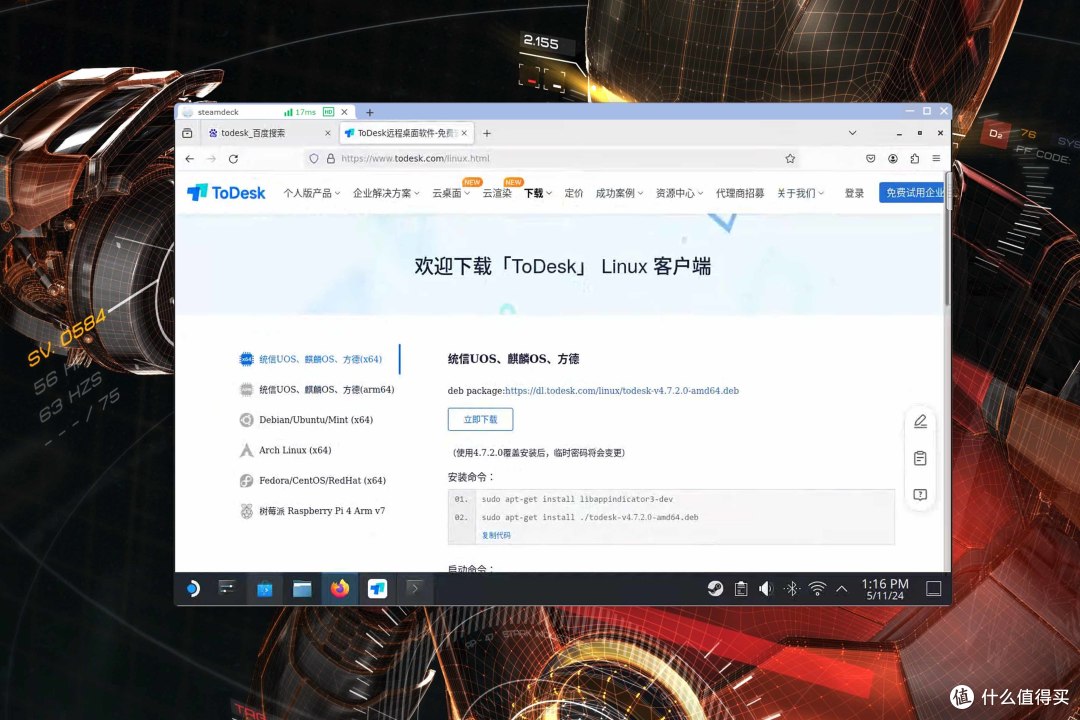
Task: Expand 成功案例 menu
Action: point(619,193)
